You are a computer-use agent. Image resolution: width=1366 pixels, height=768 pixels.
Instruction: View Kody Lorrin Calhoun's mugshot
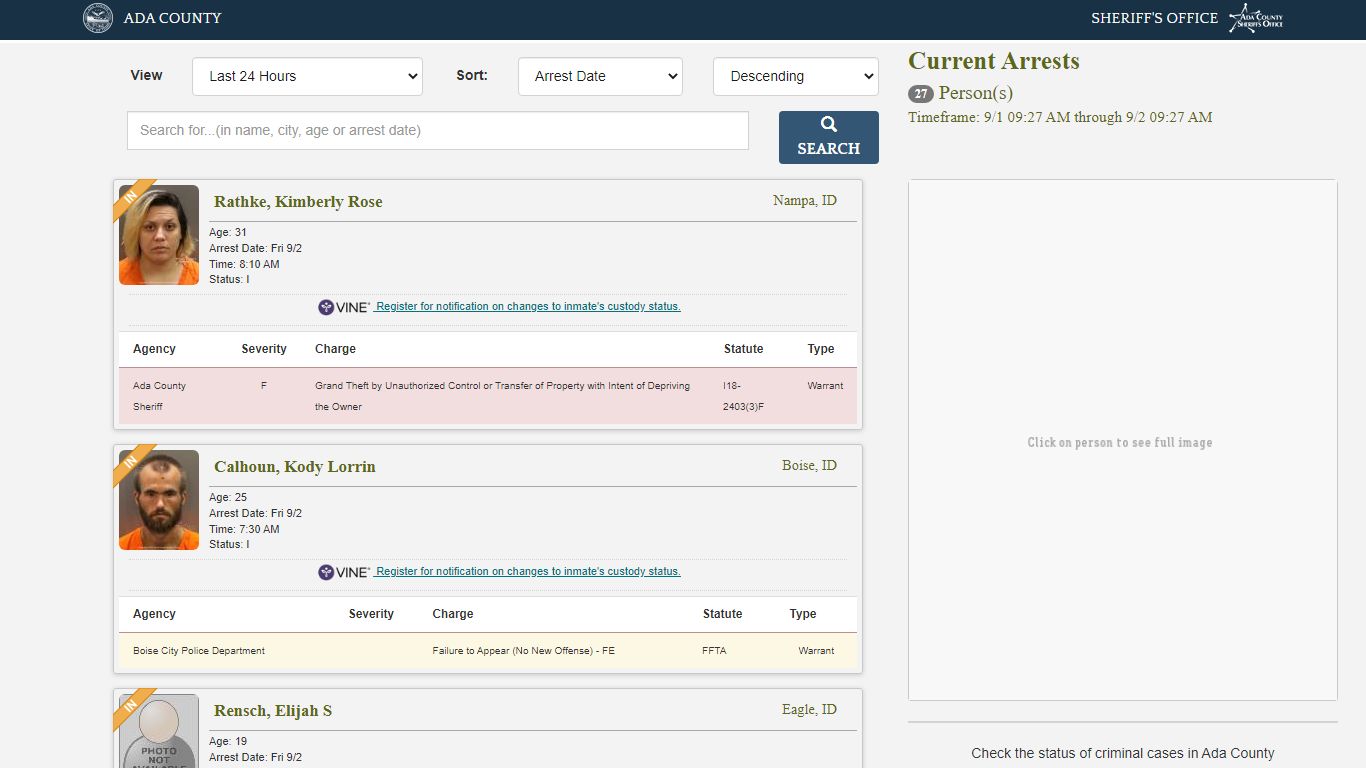159,500
